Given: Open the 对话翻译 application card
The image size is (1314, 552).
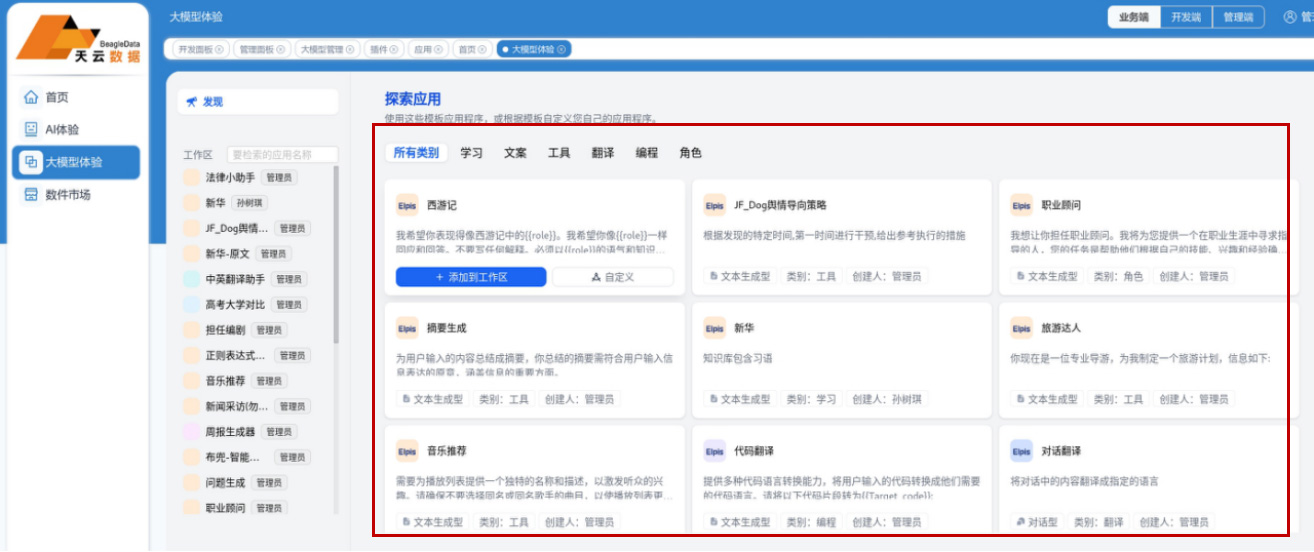Looking at the screenshot, I should click(1148, 481).
